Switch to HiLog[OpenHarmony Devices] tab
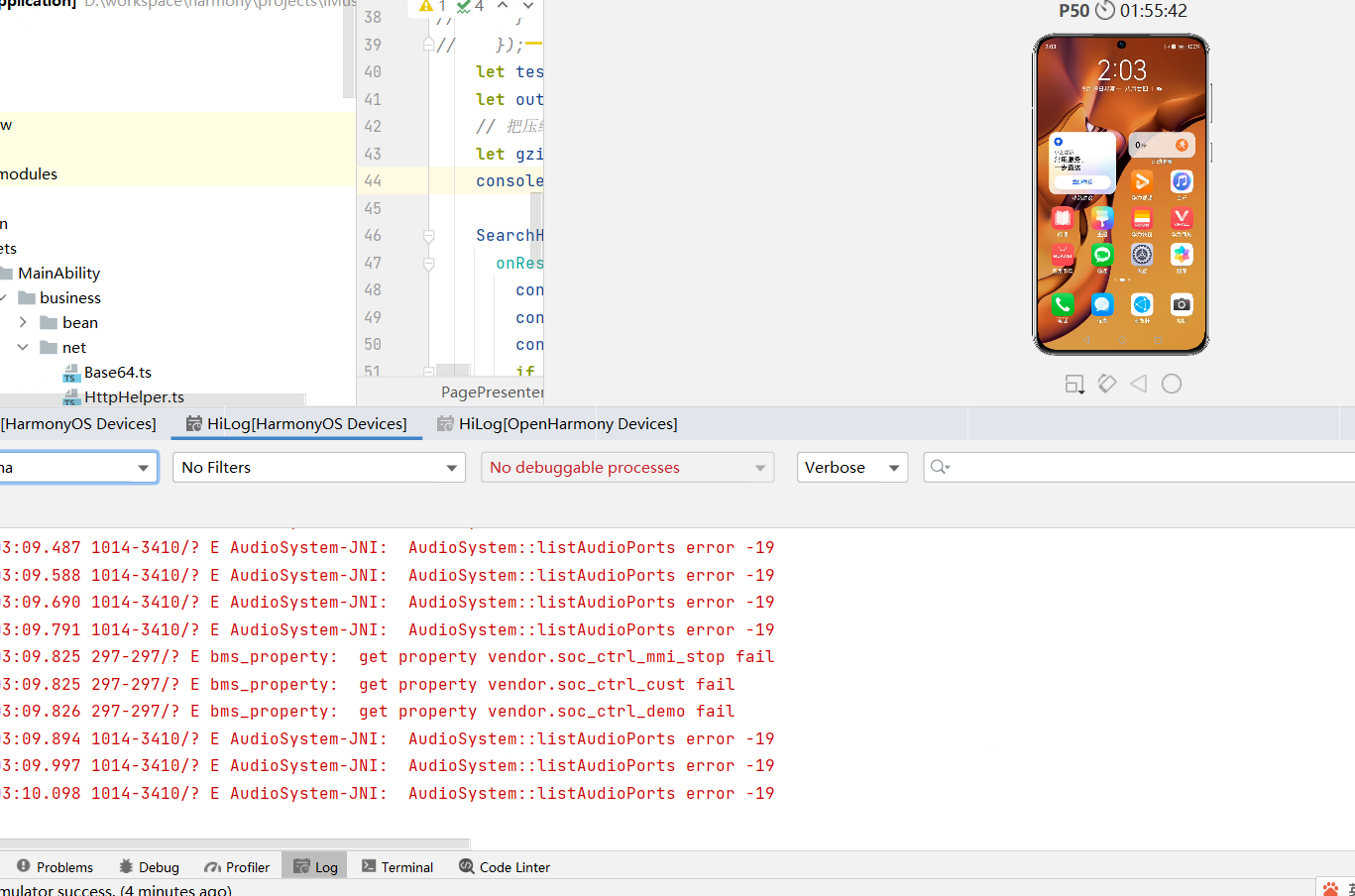This screenshot has height=896, width=1355. click(557, 424)
